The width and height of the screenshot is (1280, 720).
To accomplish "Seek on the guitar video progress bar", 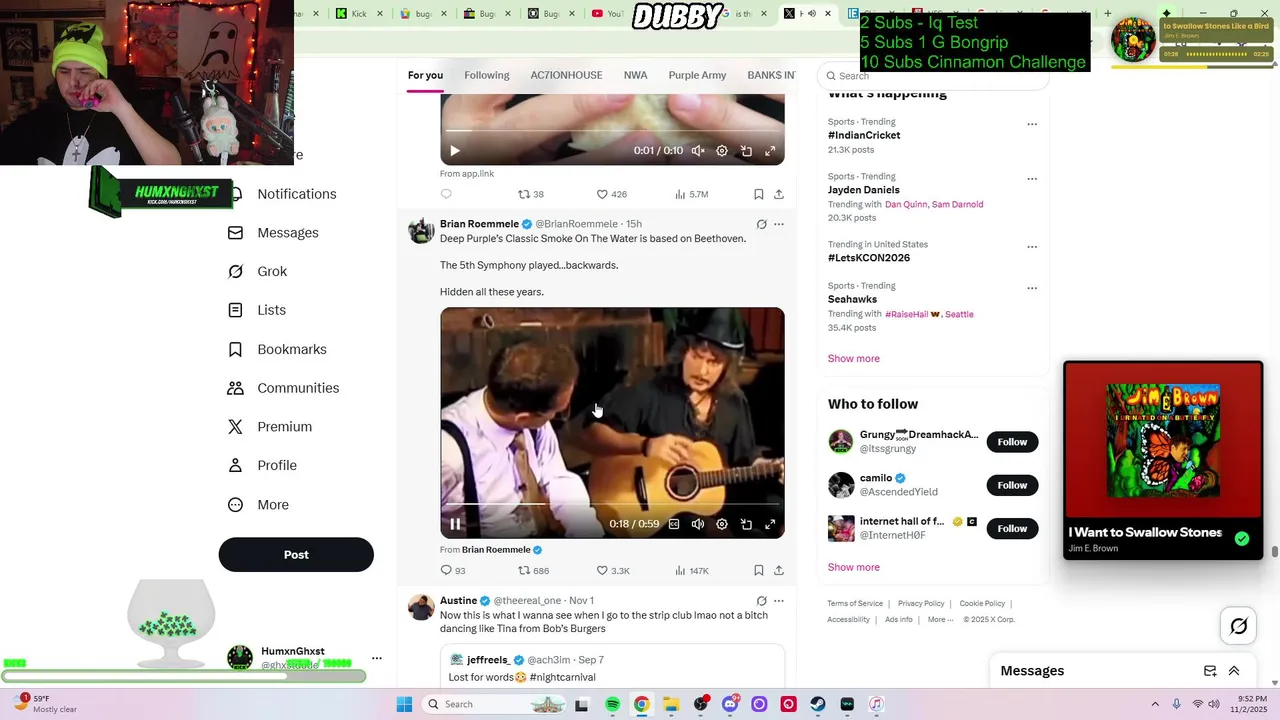I will tap(612, 504).
